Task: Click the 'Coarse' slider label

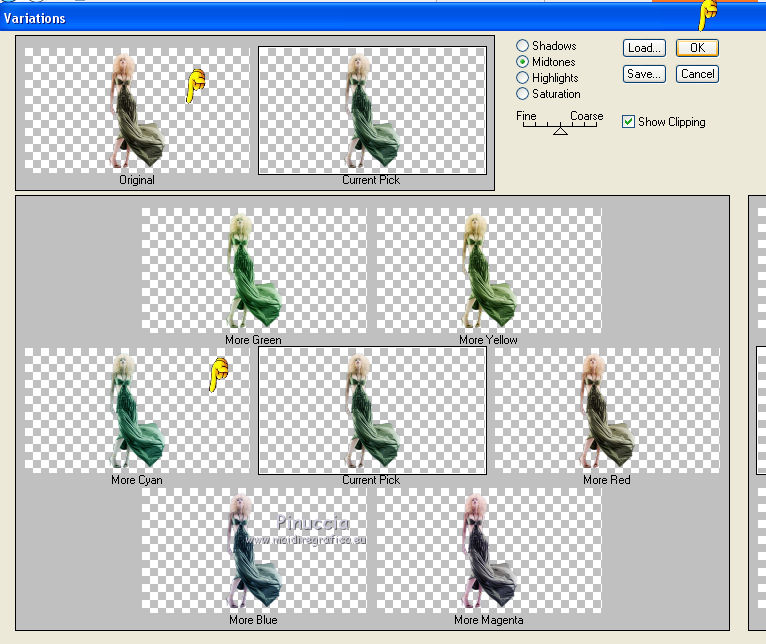Action: point(587,116)
